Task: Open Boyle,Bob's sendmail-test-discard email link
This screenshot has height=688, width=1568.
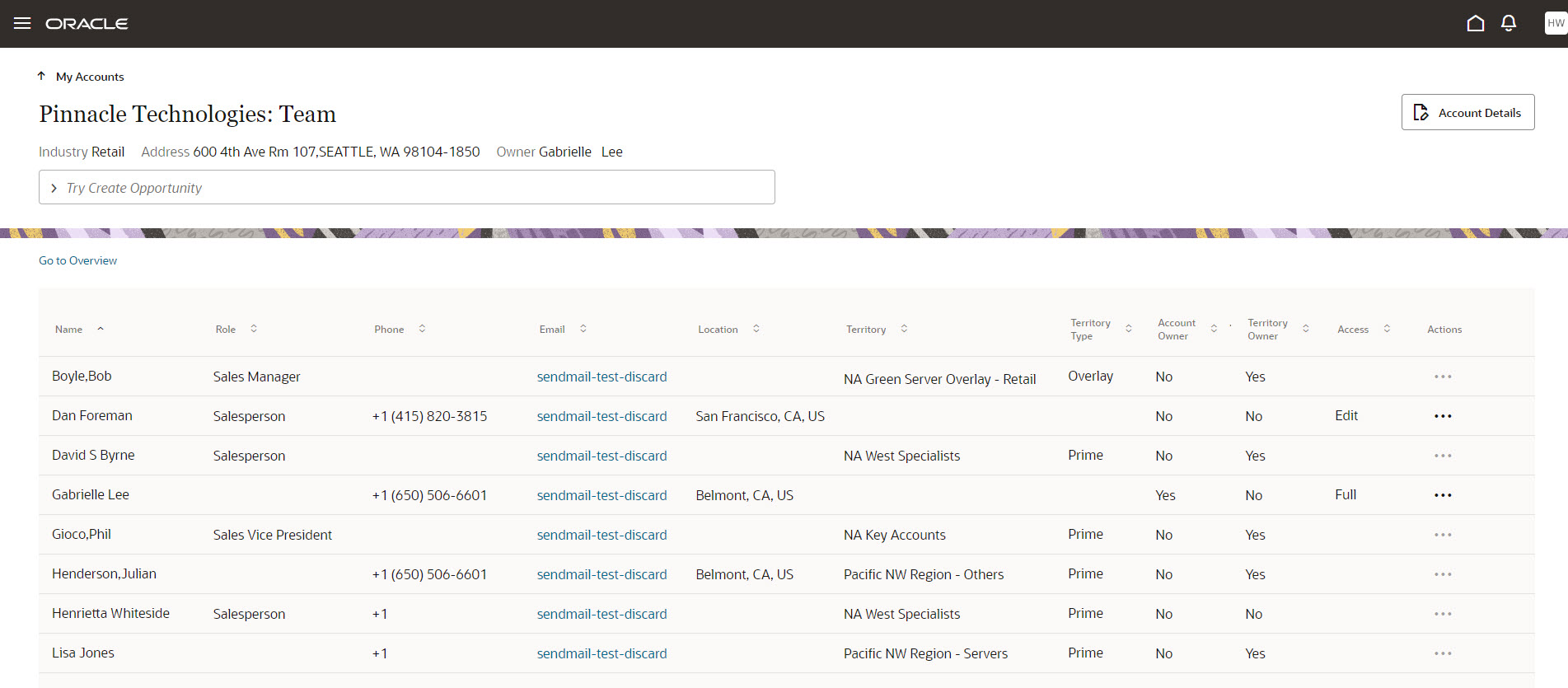Action: (x=602, y=377)
